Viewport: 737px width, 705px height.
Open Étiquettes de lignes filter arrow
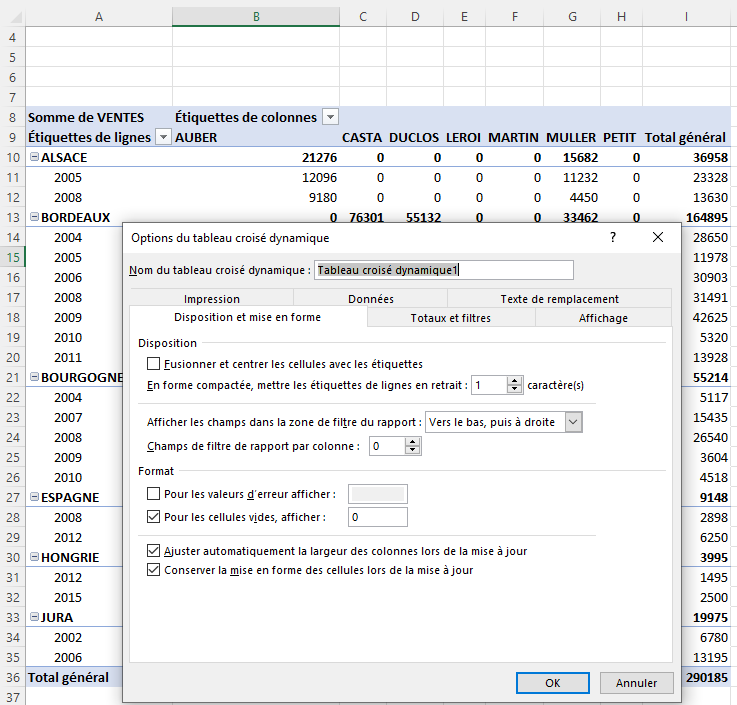coord(163,137)
